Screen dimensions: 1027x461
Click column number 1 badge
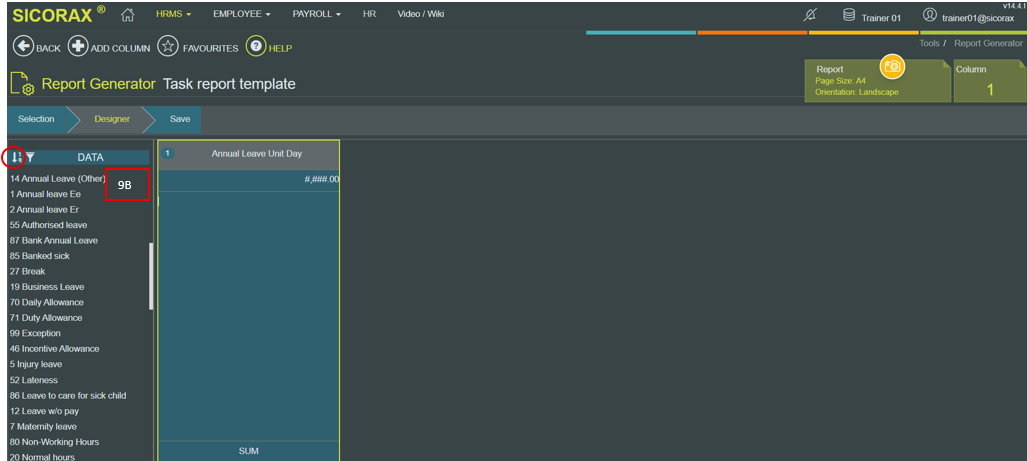[x=167, y=153]
